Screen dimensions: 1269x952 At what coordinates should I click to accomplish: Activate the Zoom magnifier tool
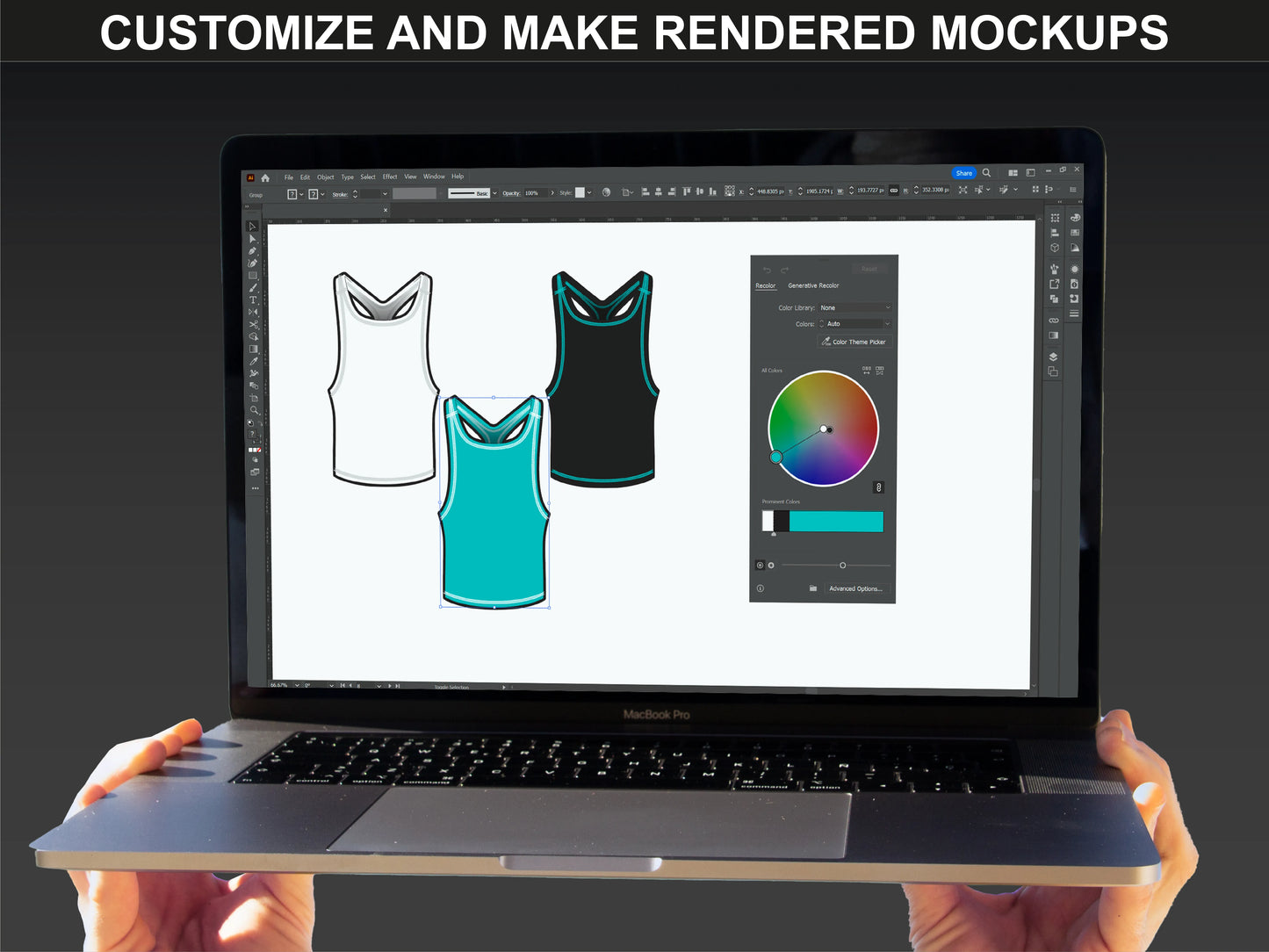pos(255,410)
